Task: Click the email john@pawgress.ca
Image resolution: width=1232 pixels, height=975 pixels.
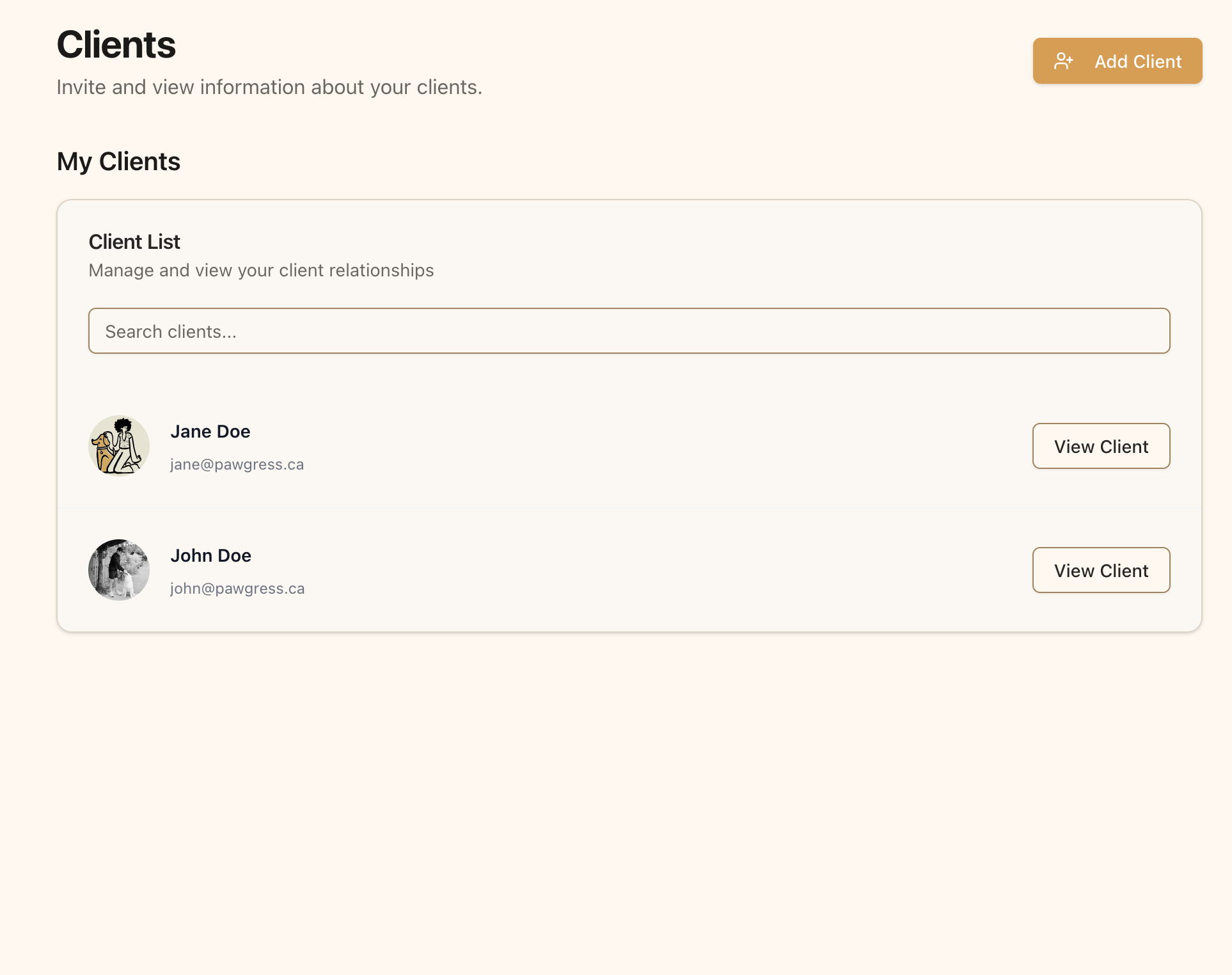Action: [x=237, y=589]
